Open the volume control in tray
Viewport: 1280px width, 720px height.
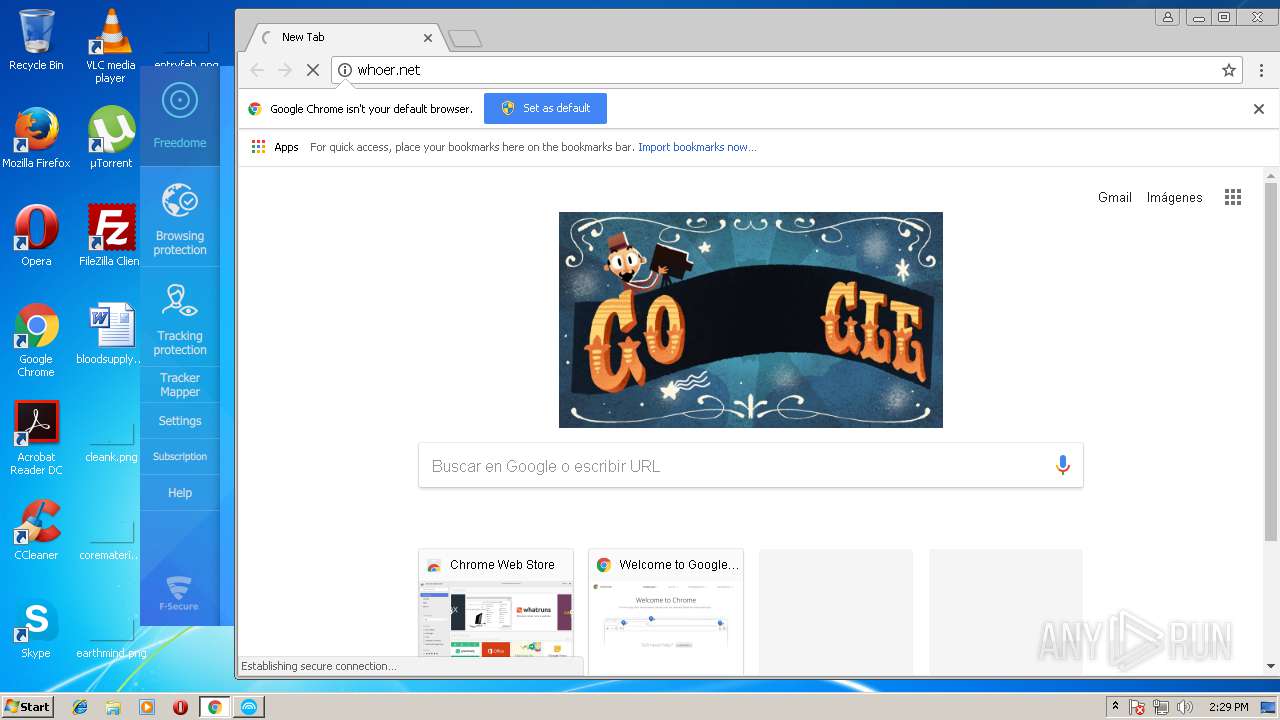click(x=1185, y=707)
